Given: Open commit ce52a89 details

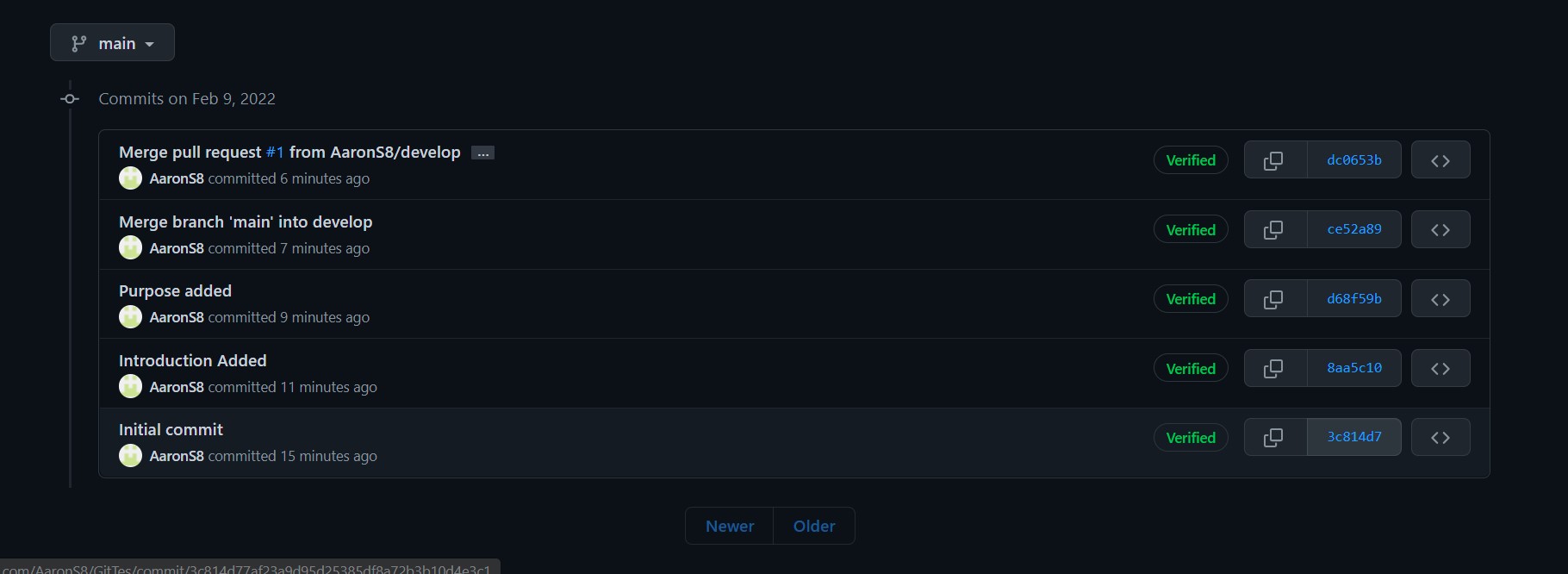Looking at the screenshot, I should pos(1353,229).
